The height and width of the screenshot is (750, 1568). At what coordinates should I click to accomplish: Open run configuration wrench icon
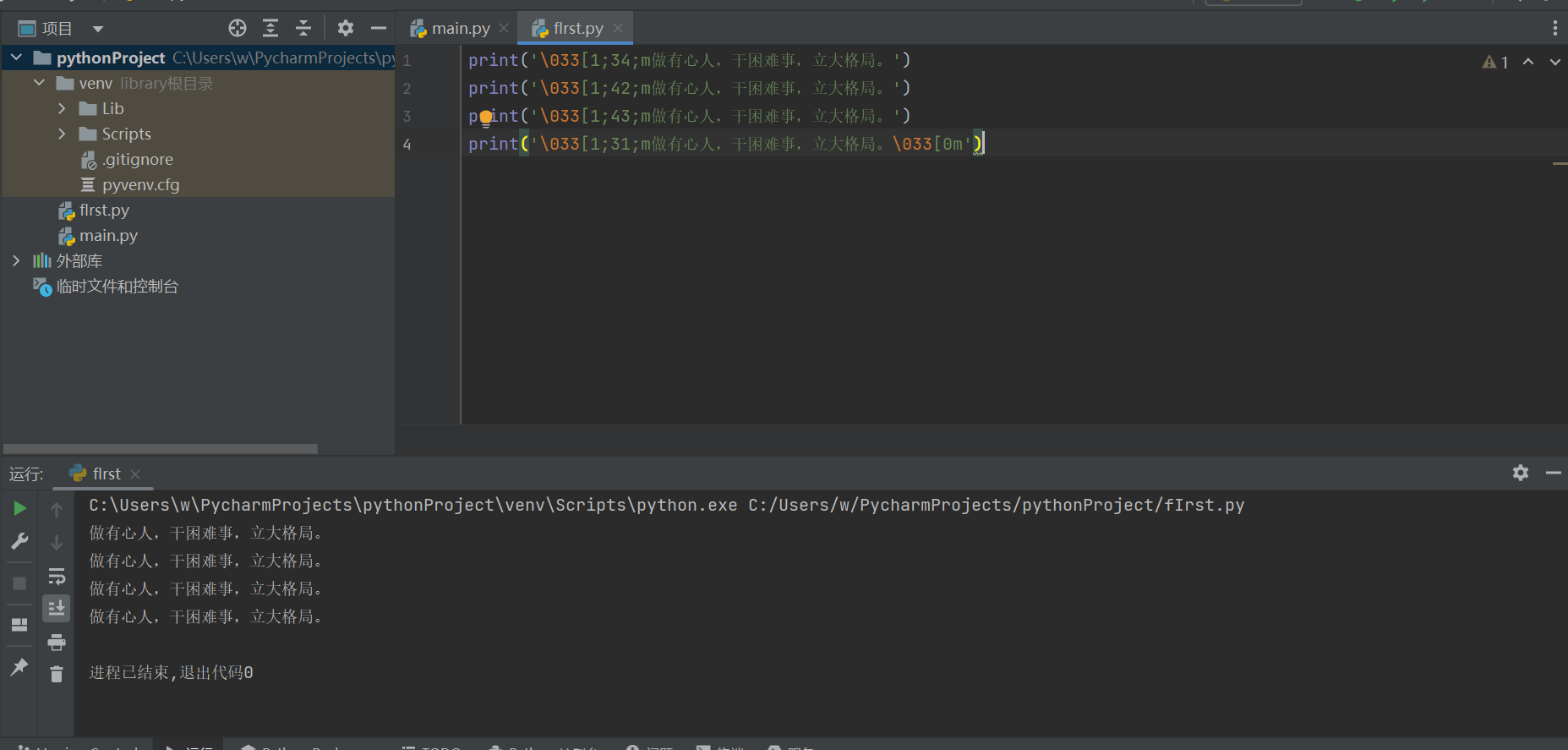click(19, 541)
